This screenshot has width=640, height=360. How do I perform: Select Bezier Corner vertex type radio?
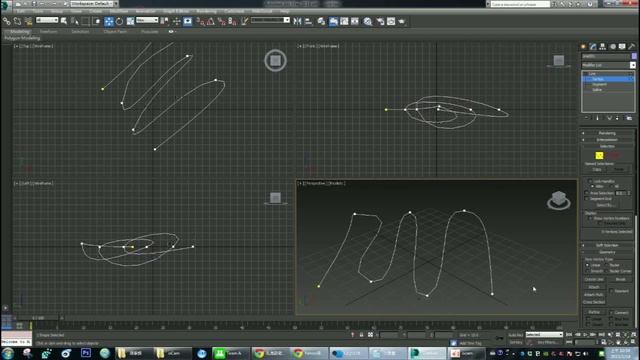pos(607,271)
